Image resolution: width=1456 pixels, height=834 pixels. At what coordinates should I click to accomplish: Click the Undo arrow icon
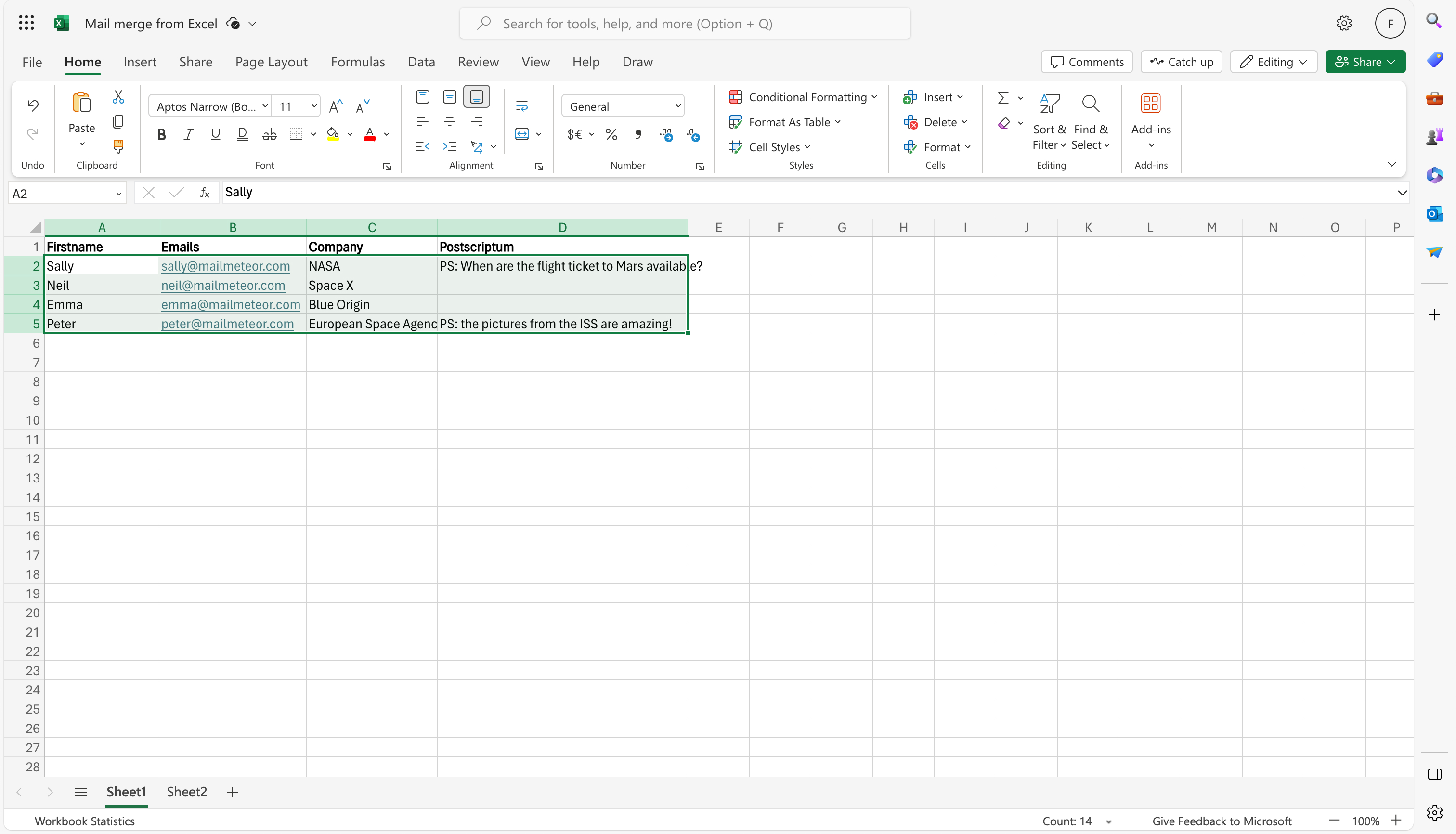tap(33, 105)
